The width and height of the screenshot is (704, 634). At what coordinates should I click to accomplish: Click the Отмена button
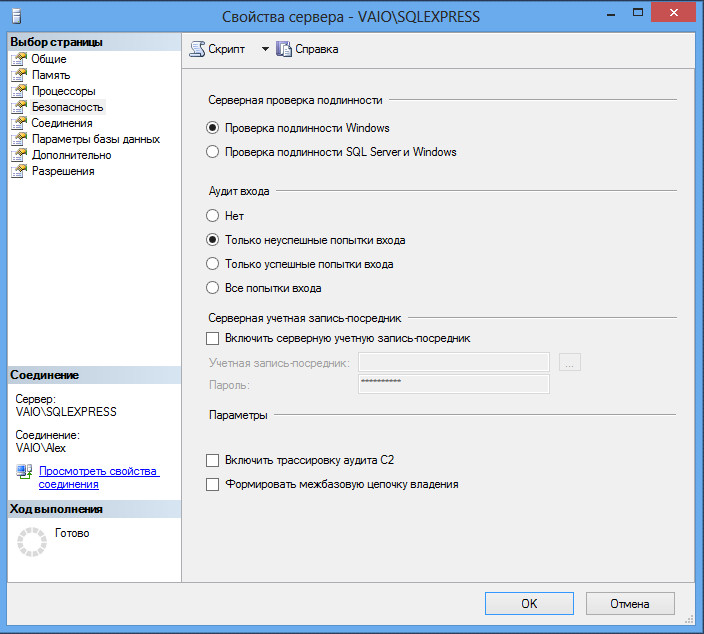click(630, 603)
